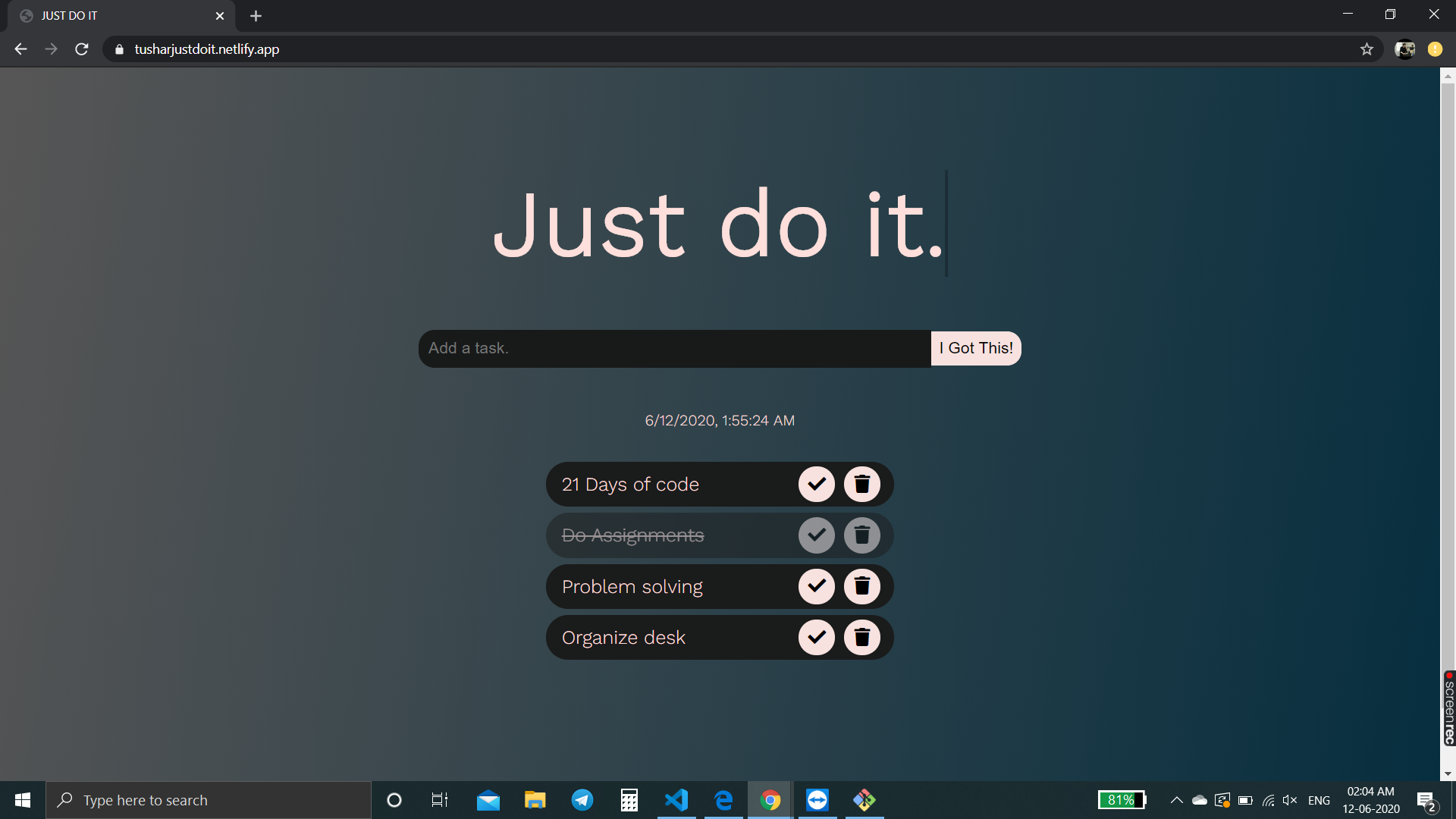Open the Mail app from taskbar
Viewport: 1456px width, 819px height.
[x=488, y=800]
